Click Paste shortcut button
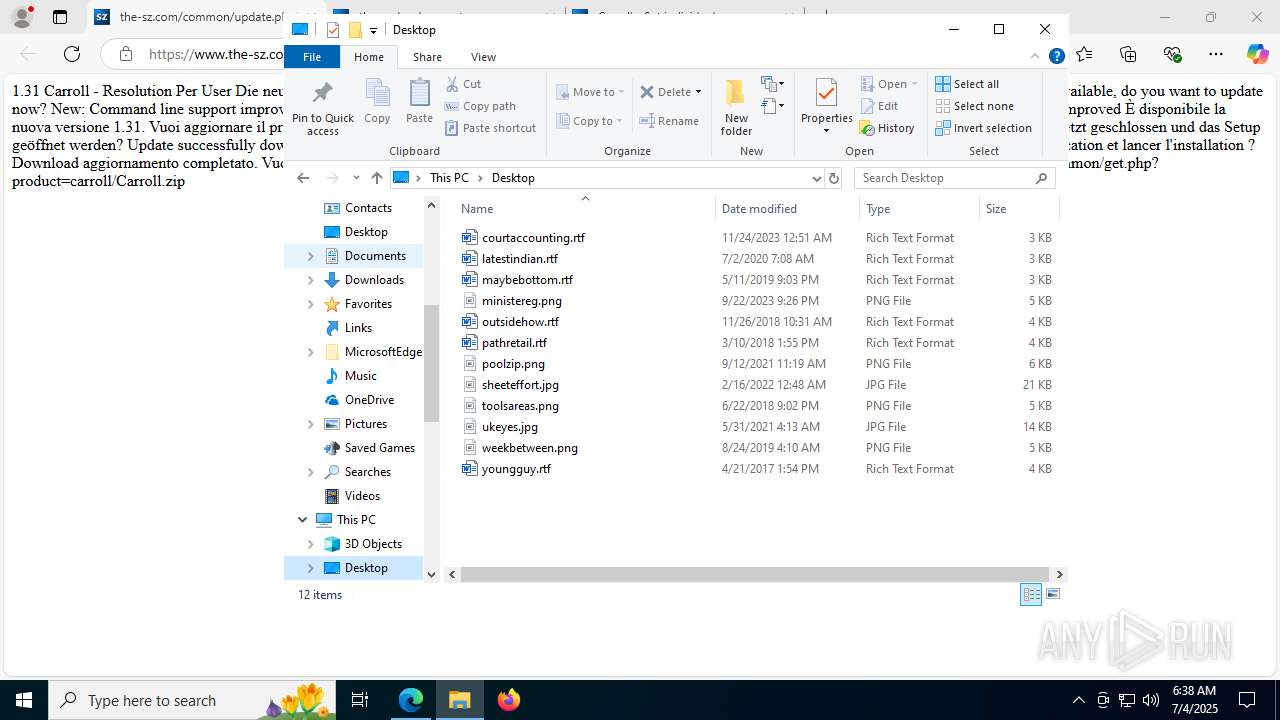Viewport: 1280px width, 720px height. tap(490, 128)
